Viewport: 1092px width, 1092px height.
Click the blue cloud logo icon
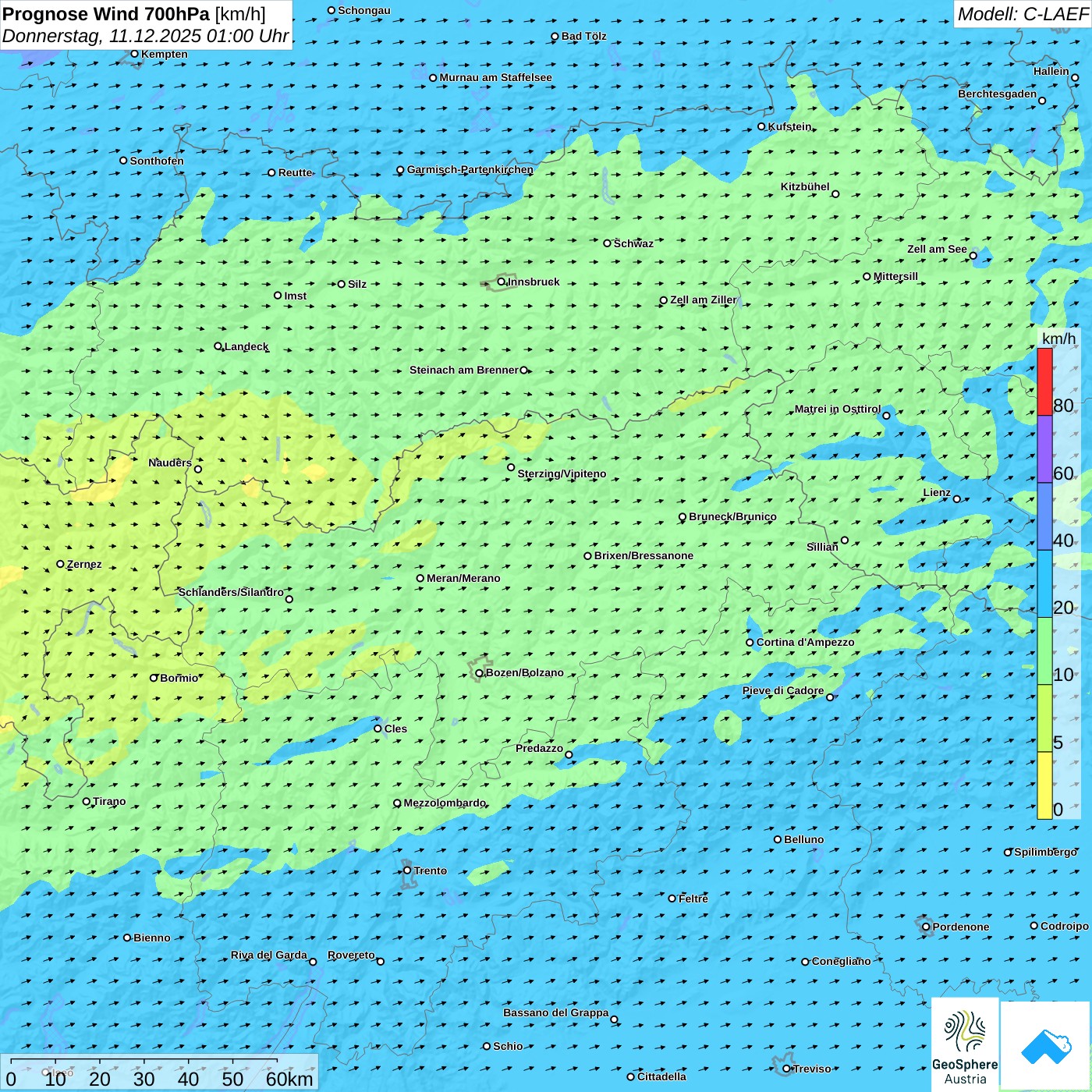click(1046, 1046)
